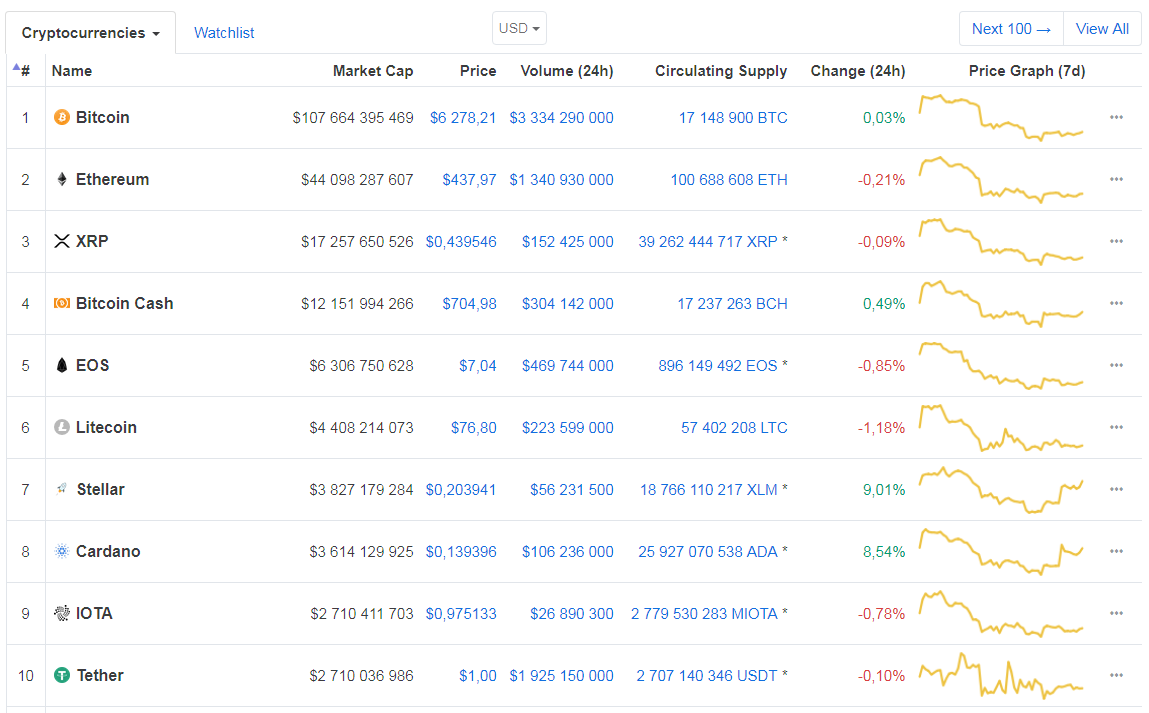Click the Ethereum diamond logo icon

click(x=62, y=180)
